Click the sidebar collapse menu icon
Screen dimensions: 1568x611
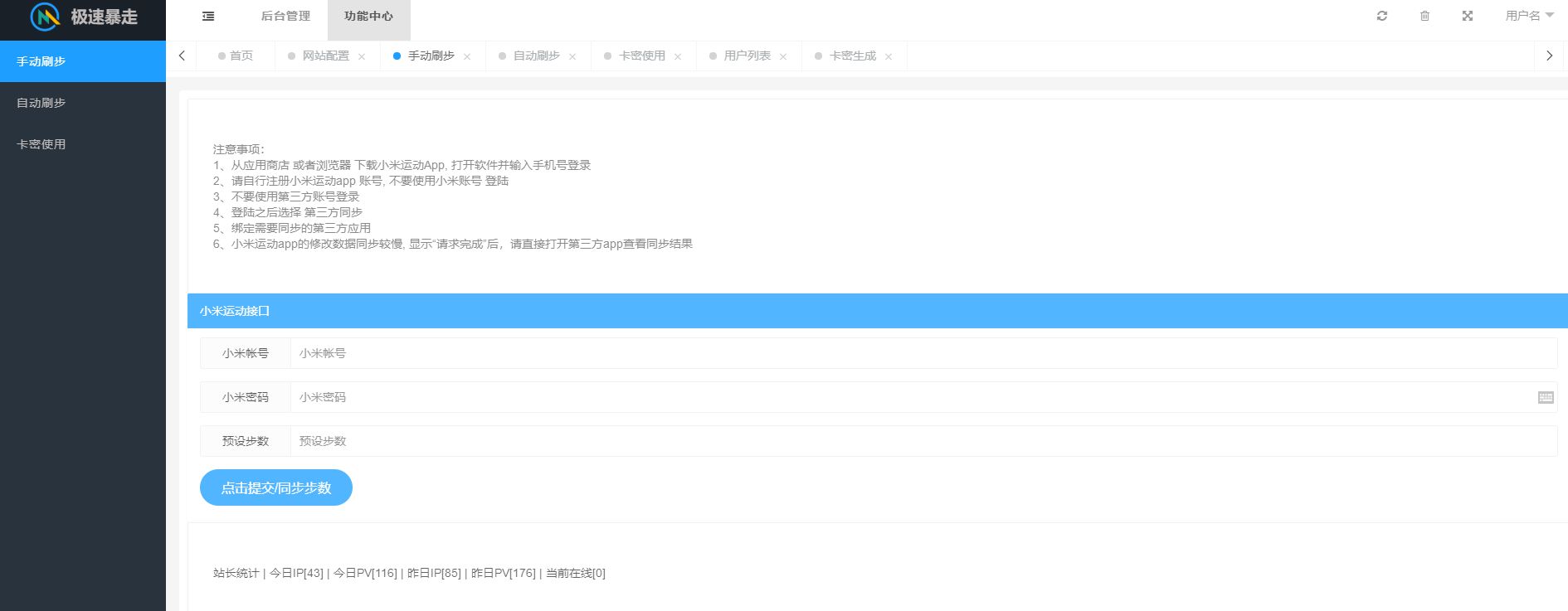208,17
